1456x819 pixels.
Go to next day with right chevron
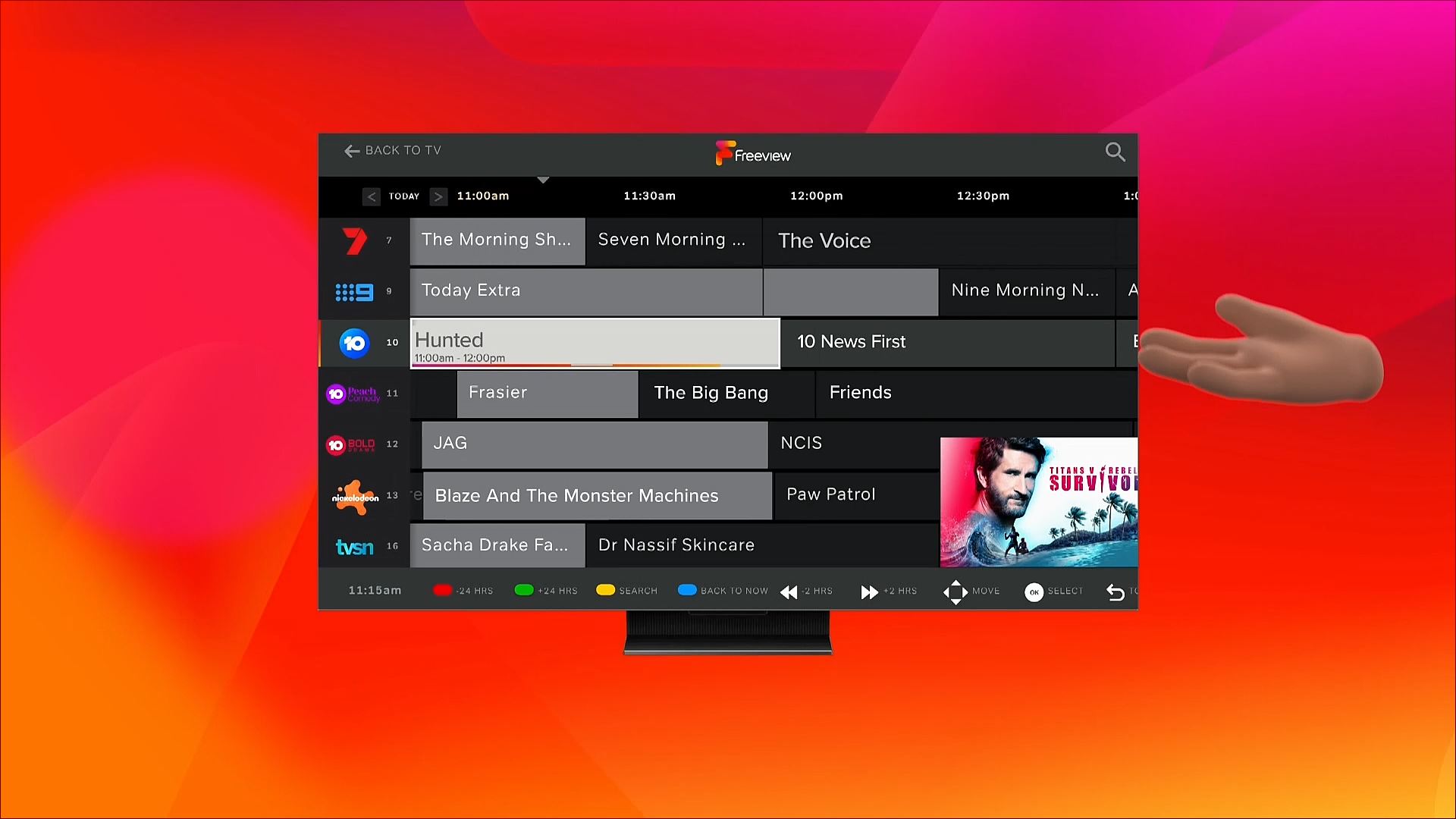point(438,196)
